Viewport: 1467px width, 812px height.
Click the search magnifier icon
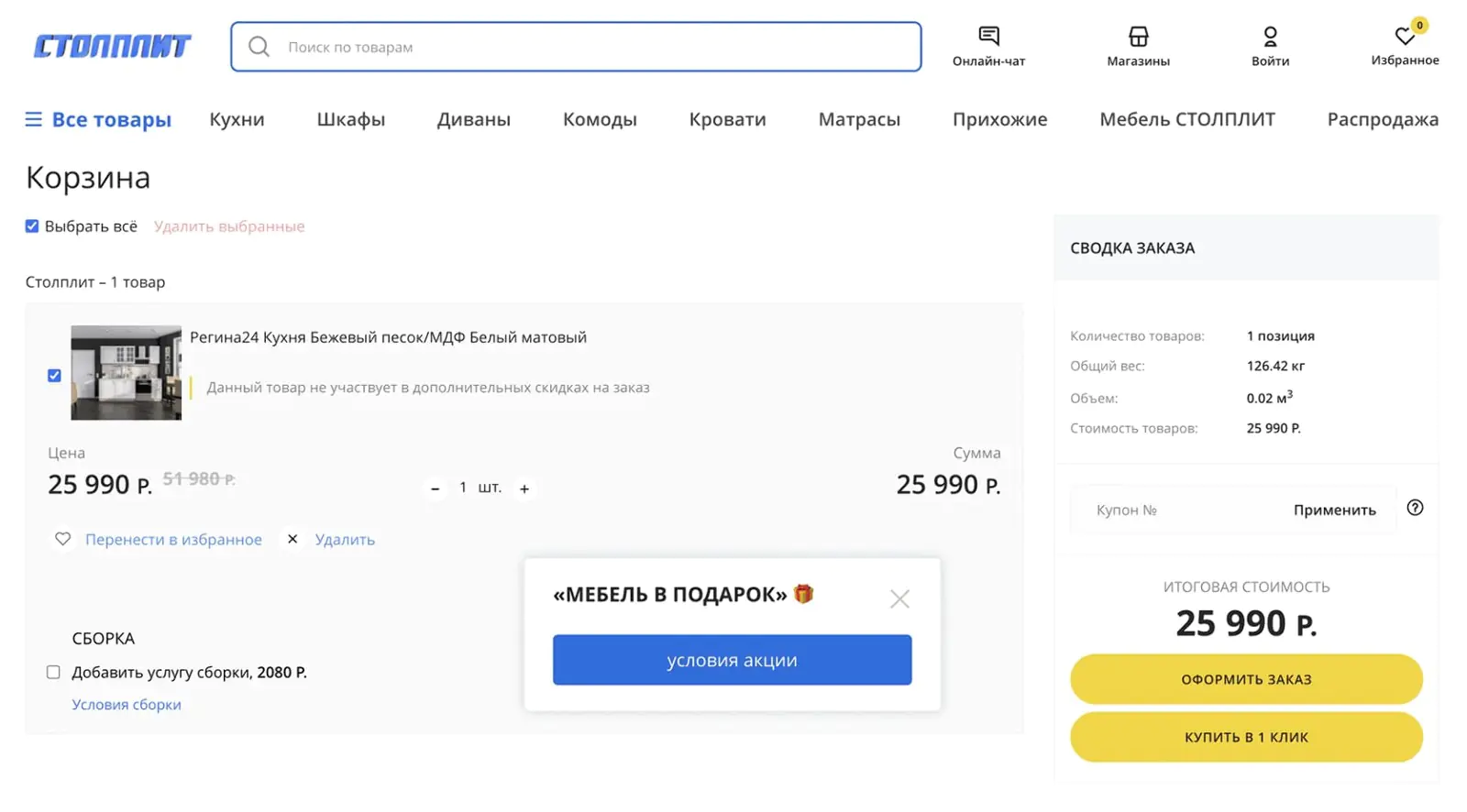tap(259, 47)
